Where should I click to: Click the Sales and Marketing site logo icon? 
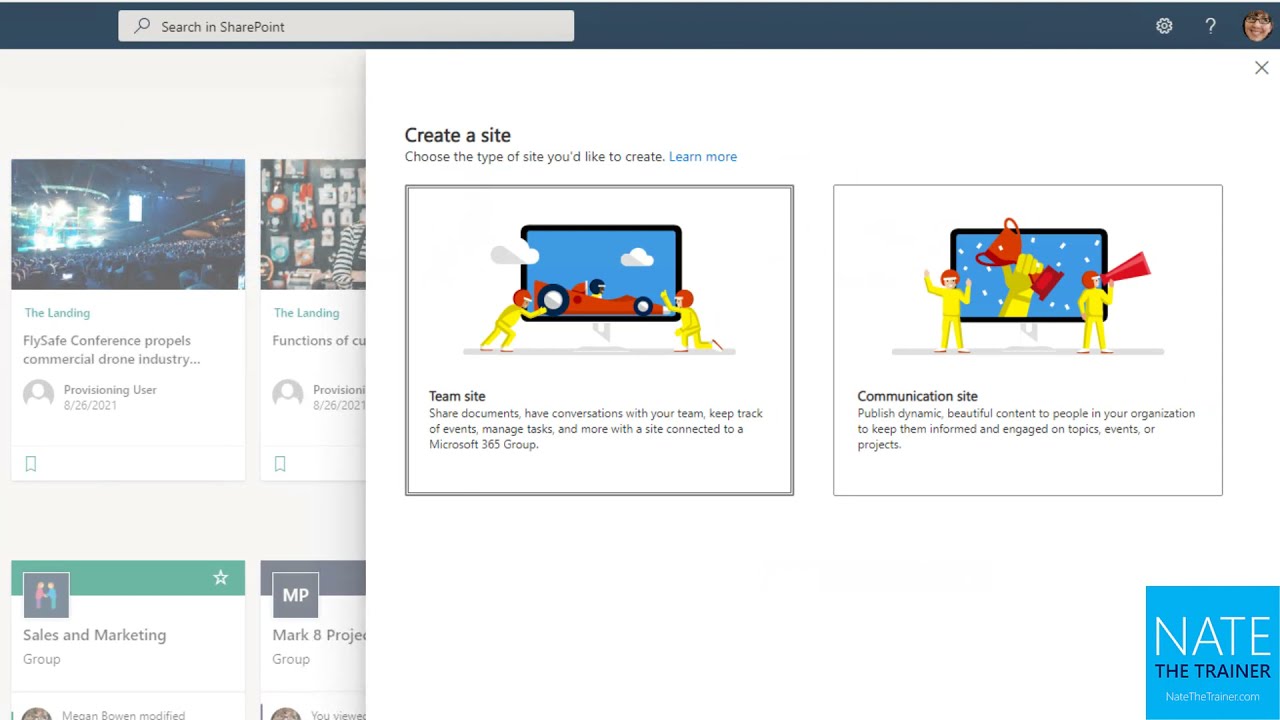(x=46, y=596)
